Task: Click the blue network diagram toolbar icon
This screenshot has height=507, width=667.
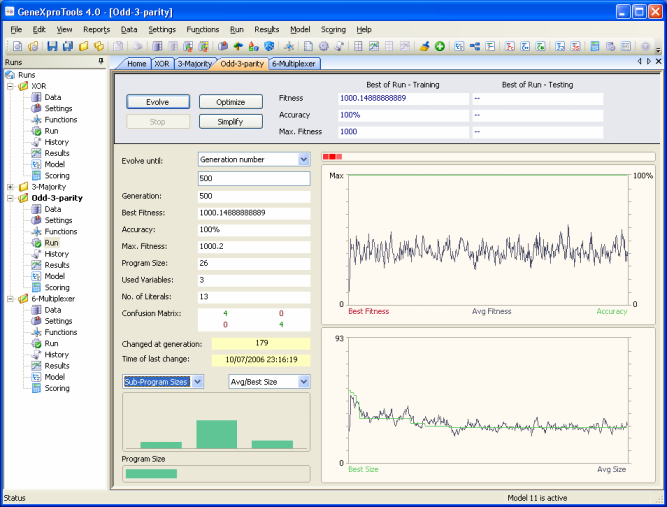Action: coord(475,46)
